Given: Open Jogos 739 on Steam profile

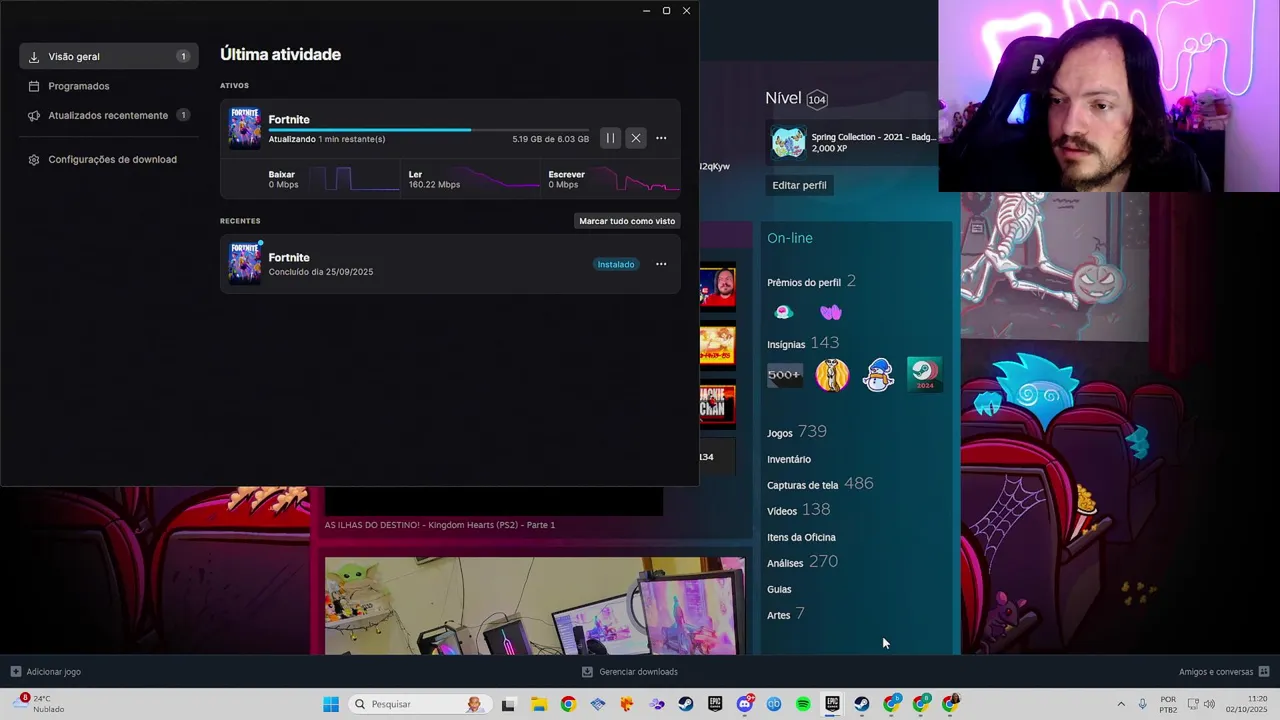Looking at the screenshot, I should pos(797,432).
